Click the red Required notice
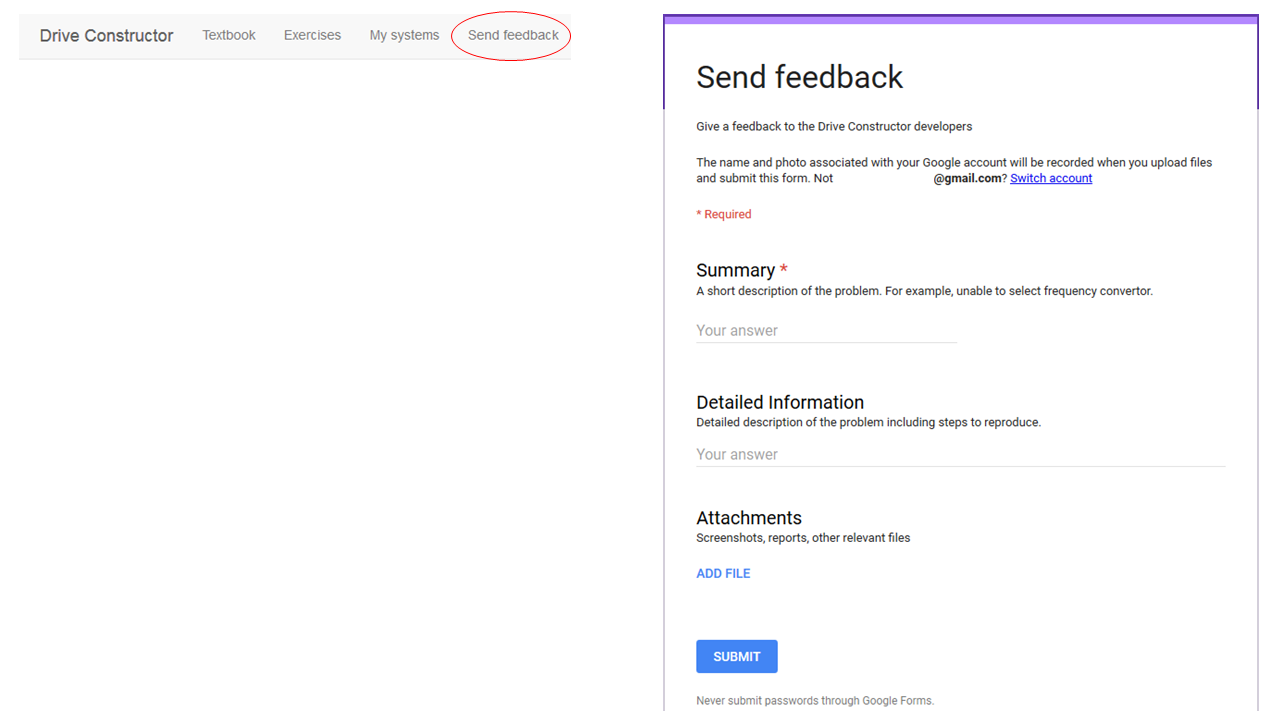Viewport: 1280px width, 720px height. point(724,214)
